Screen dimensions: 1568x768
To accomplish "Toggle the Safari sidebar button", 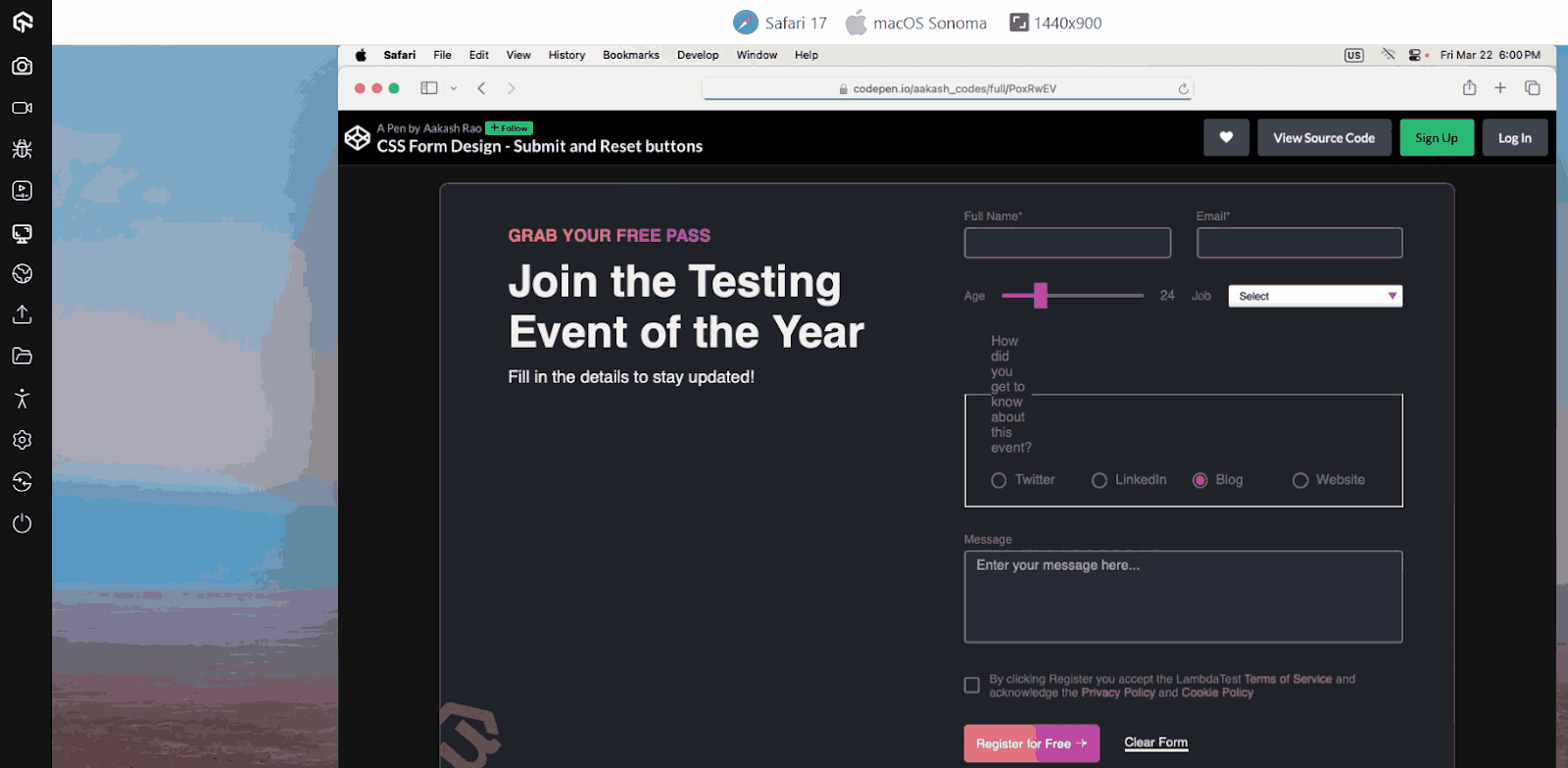I will coord(429,88).
